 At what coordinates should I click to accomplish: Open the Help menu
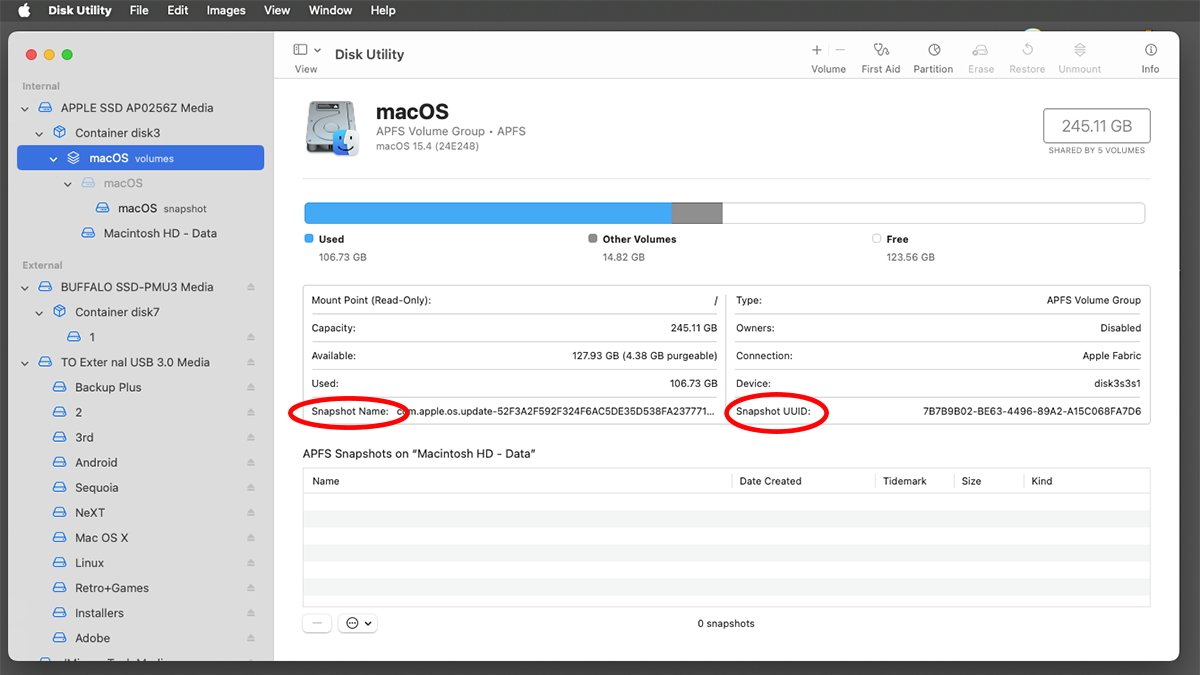pyautogui.click(x=383, y=10)
